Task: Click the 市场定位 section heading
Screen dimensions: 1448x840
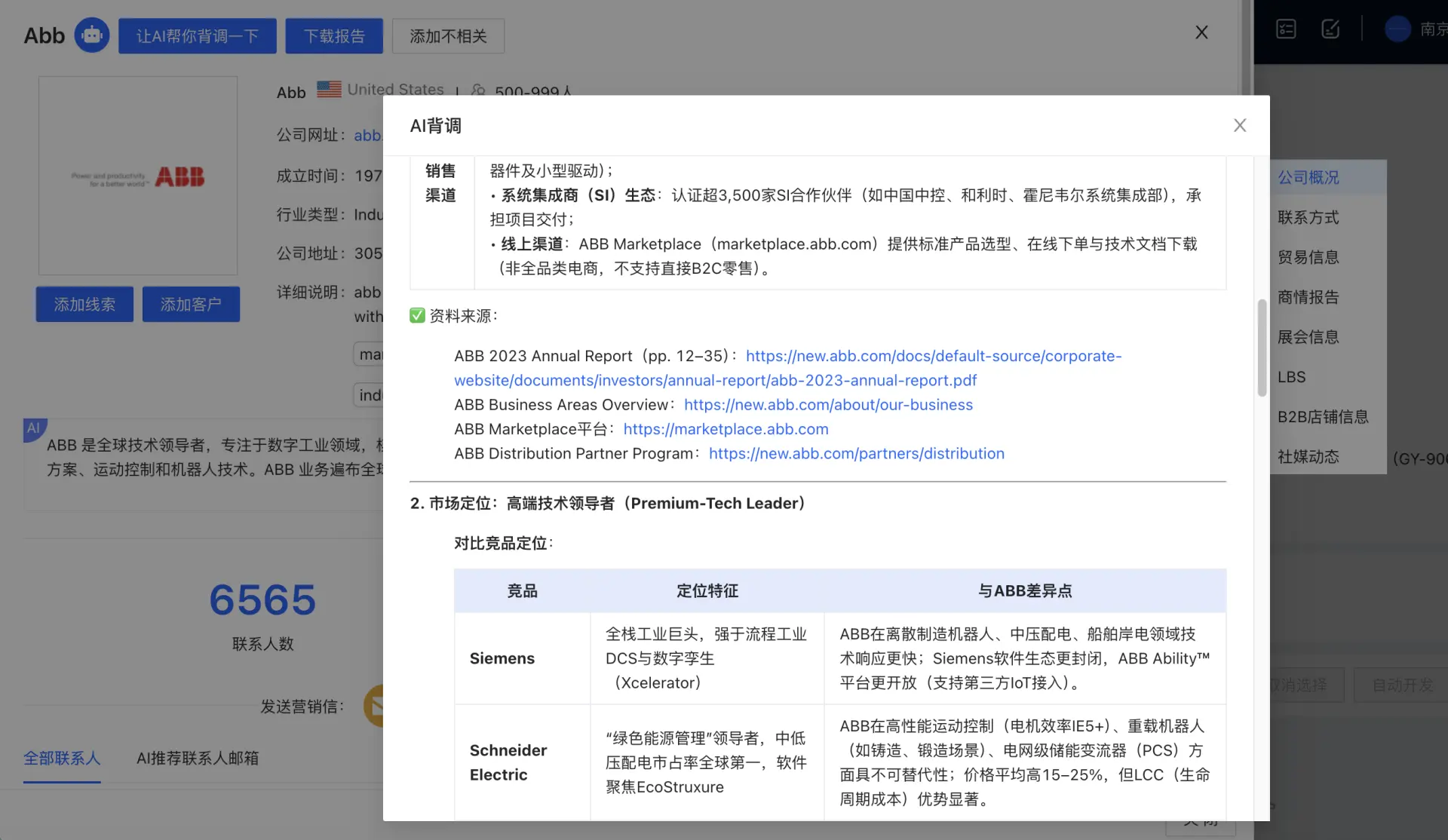Action: point(607,503)
